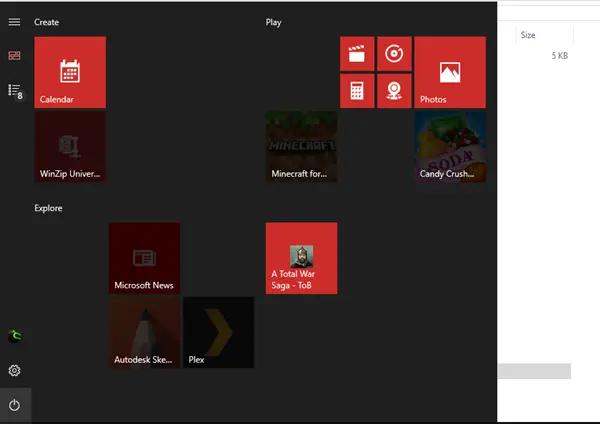Select the 5 KB size entry in File Explorer
Image resolution: width=600 pixels, height=424 pixels.
[559, 56]
